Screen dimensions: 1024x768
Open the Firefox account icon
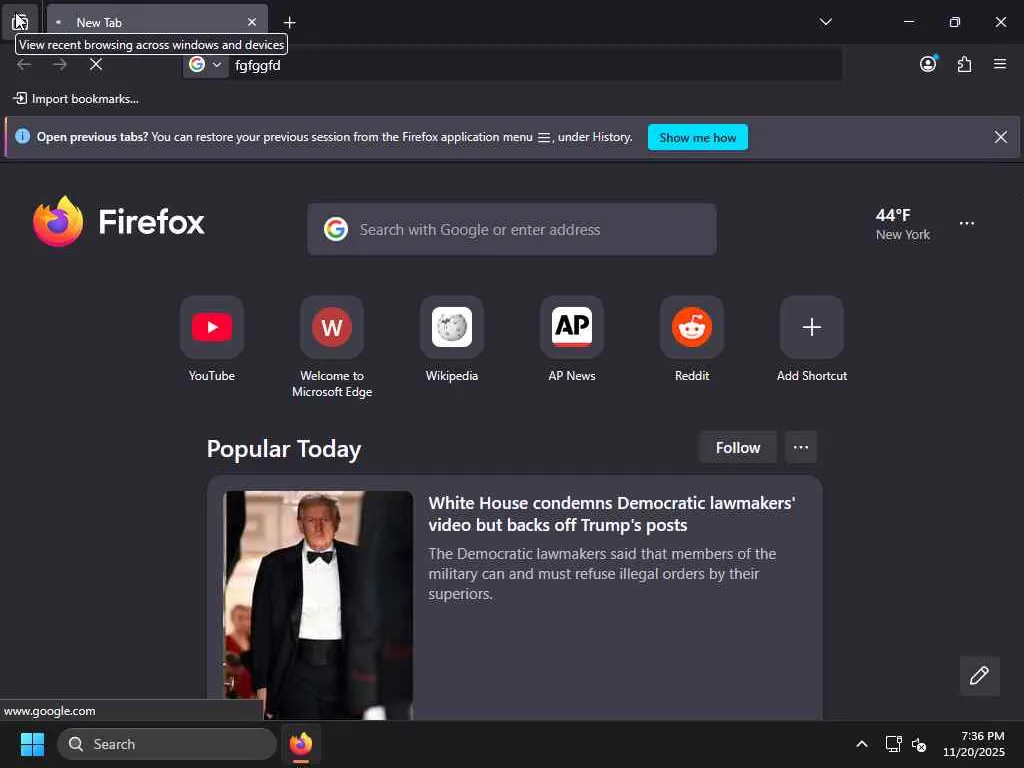(928, 64)
